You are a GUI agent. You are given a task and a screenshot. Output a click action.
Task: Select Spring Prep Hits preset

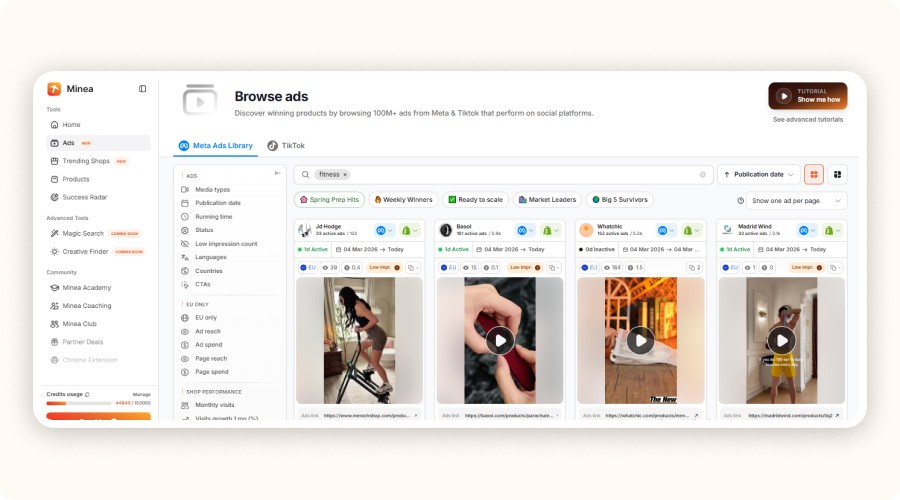click(x=329, y=200)
